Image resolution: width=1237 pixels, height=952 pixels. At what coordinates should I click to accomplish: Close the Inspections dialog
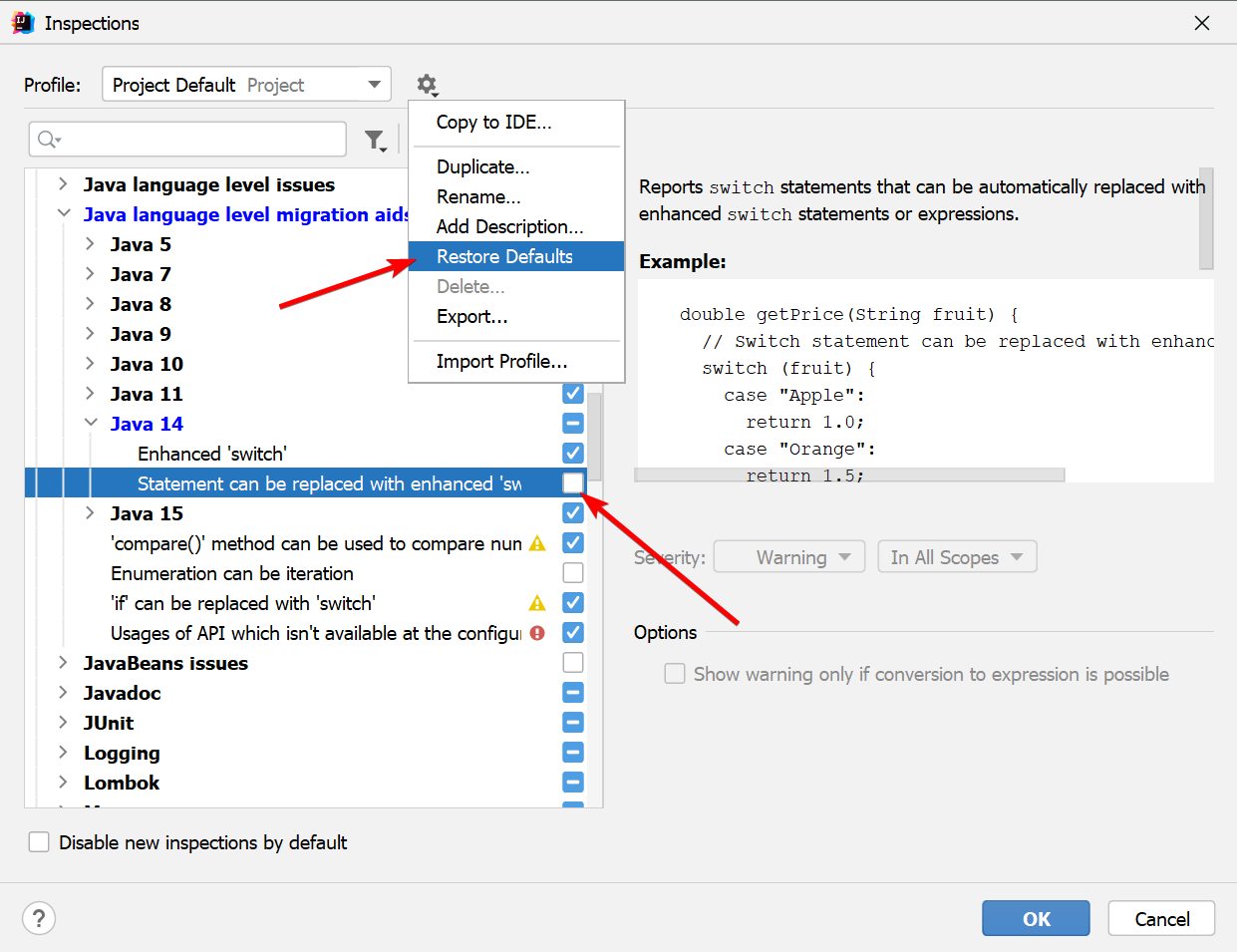pyautogui.click(x=1202, y=22)
